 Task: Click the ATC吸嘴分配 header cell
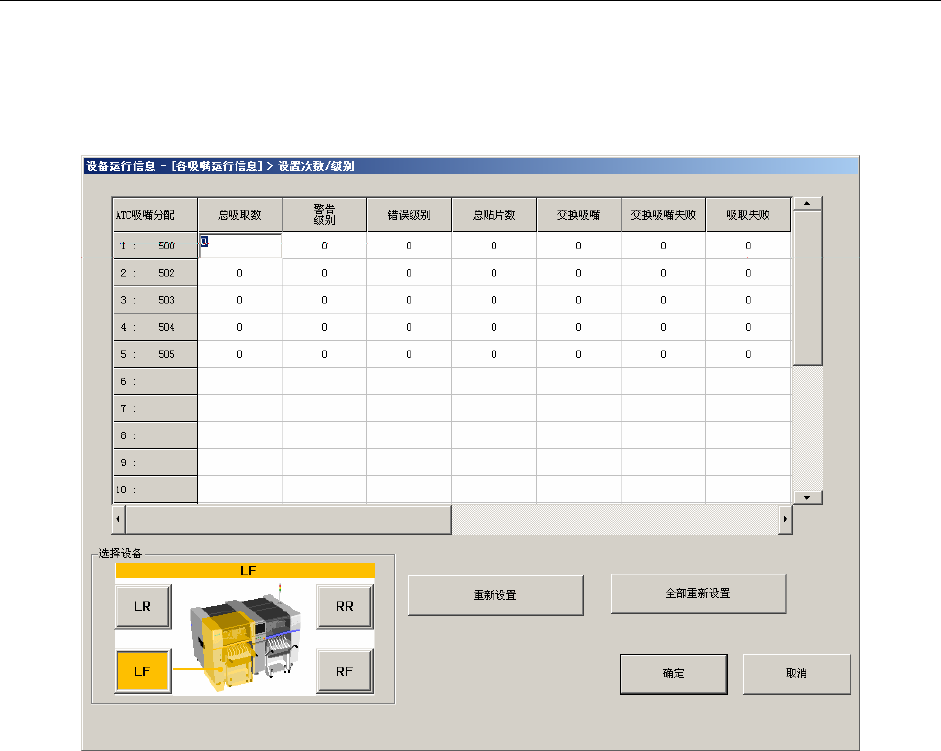155,215
